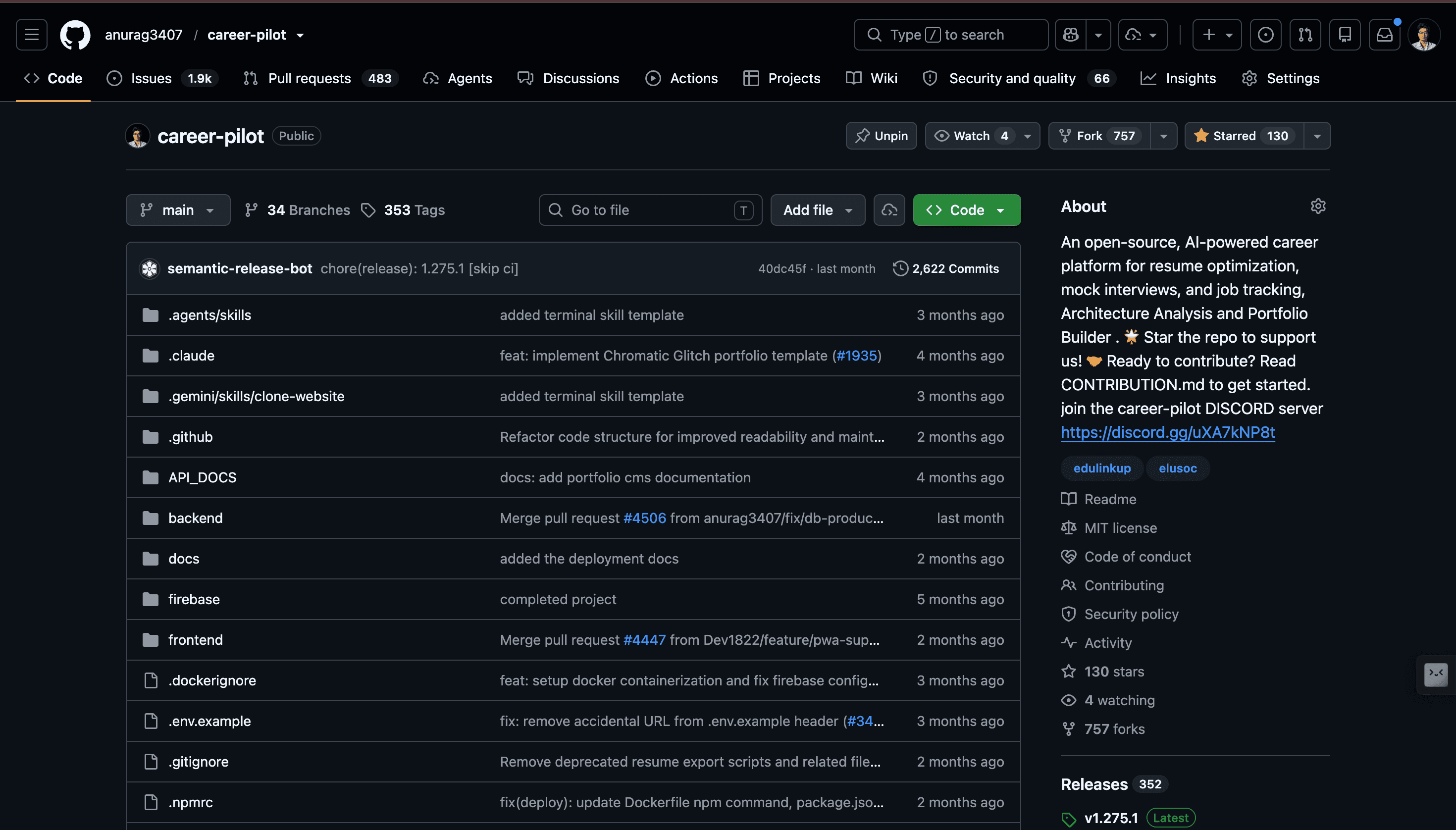Select the edulinkup topic tag
Viewport: 1456px width, 830px height.
(1101, 468)
